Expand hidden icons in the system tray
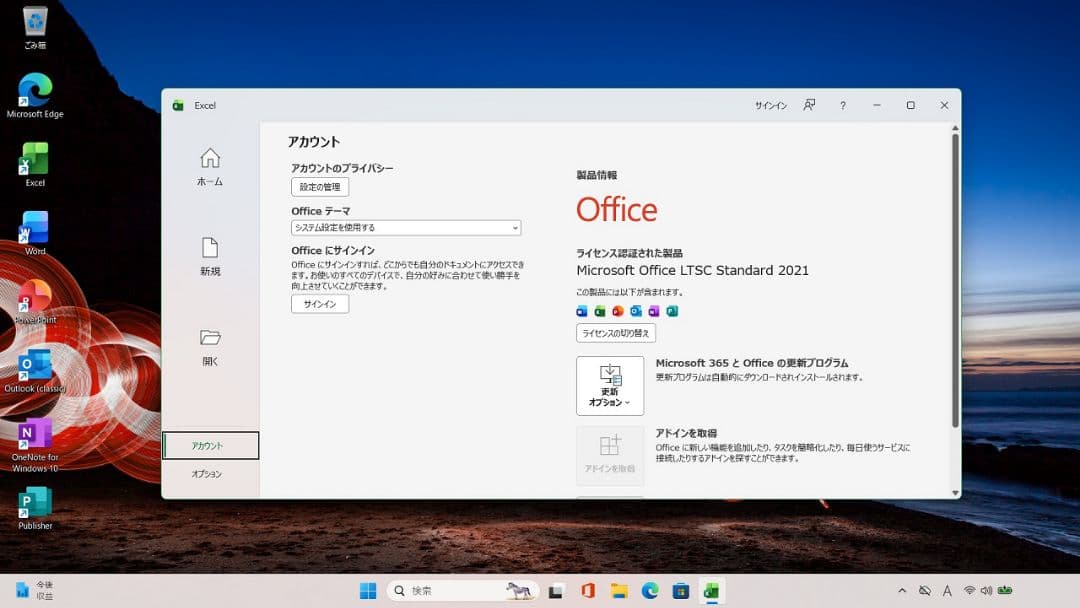Screen dimensions: 1080x608 pos(902,590)
